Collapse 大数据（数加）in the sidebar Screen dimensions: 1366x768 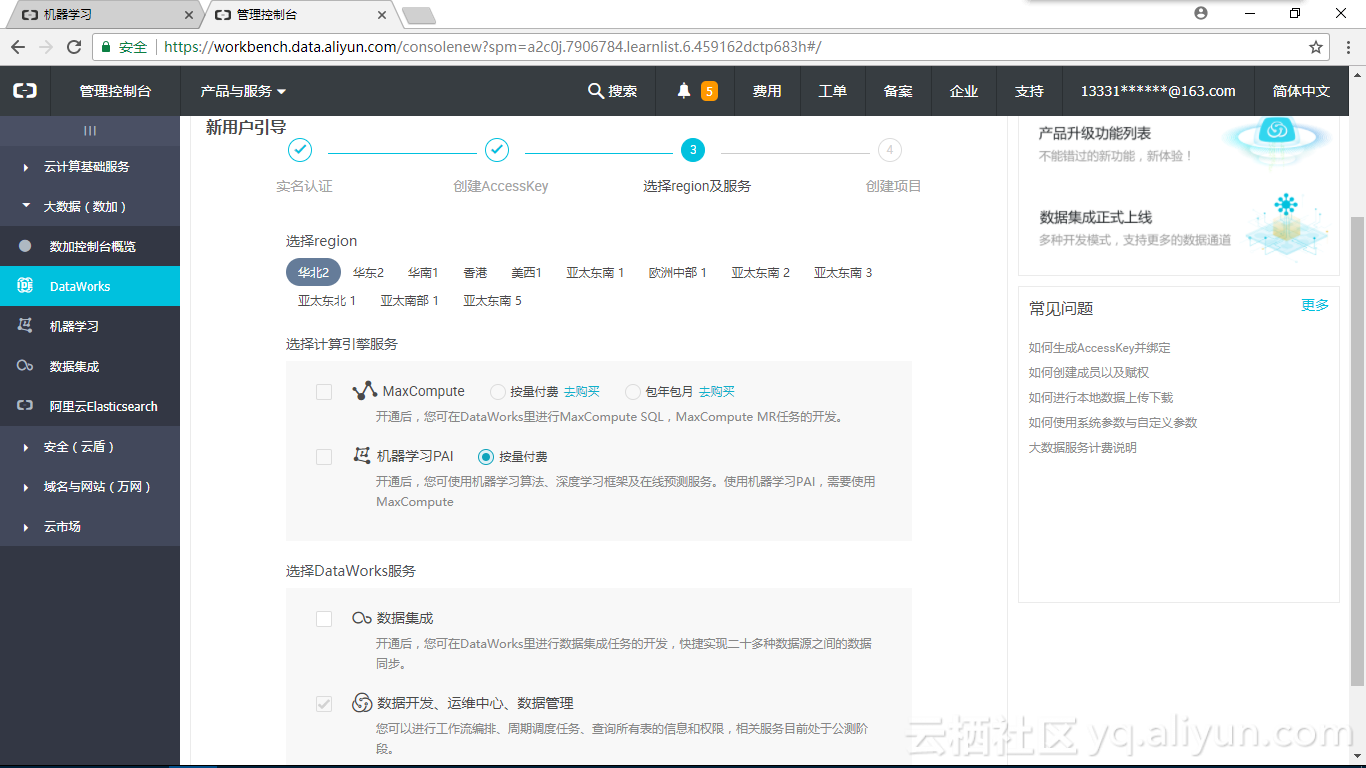pos(90,207)
